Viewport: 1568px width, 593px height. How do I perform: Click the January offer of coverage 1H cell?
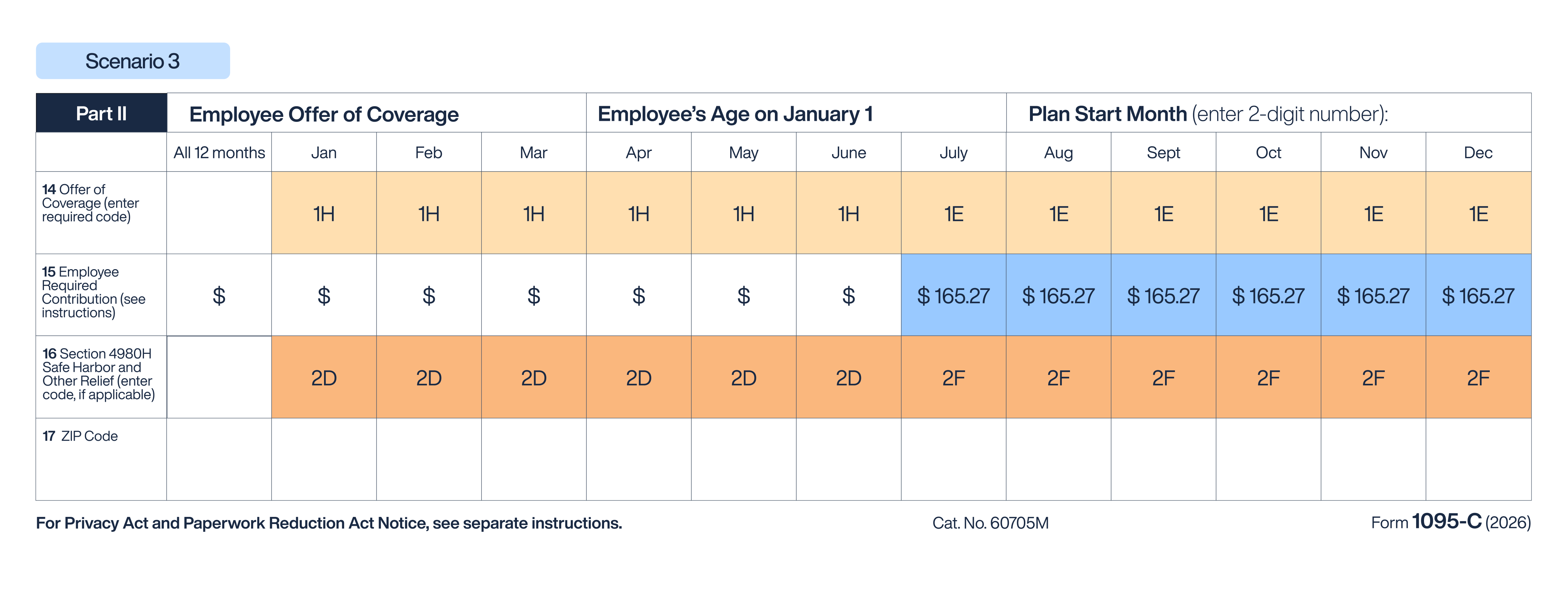(324, 213)
